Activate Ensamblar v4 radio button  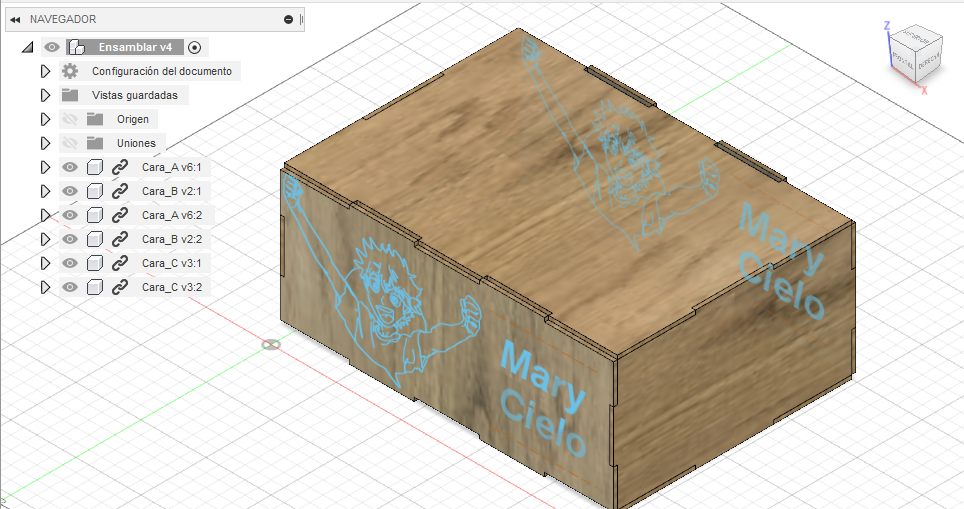coord(194,47)
